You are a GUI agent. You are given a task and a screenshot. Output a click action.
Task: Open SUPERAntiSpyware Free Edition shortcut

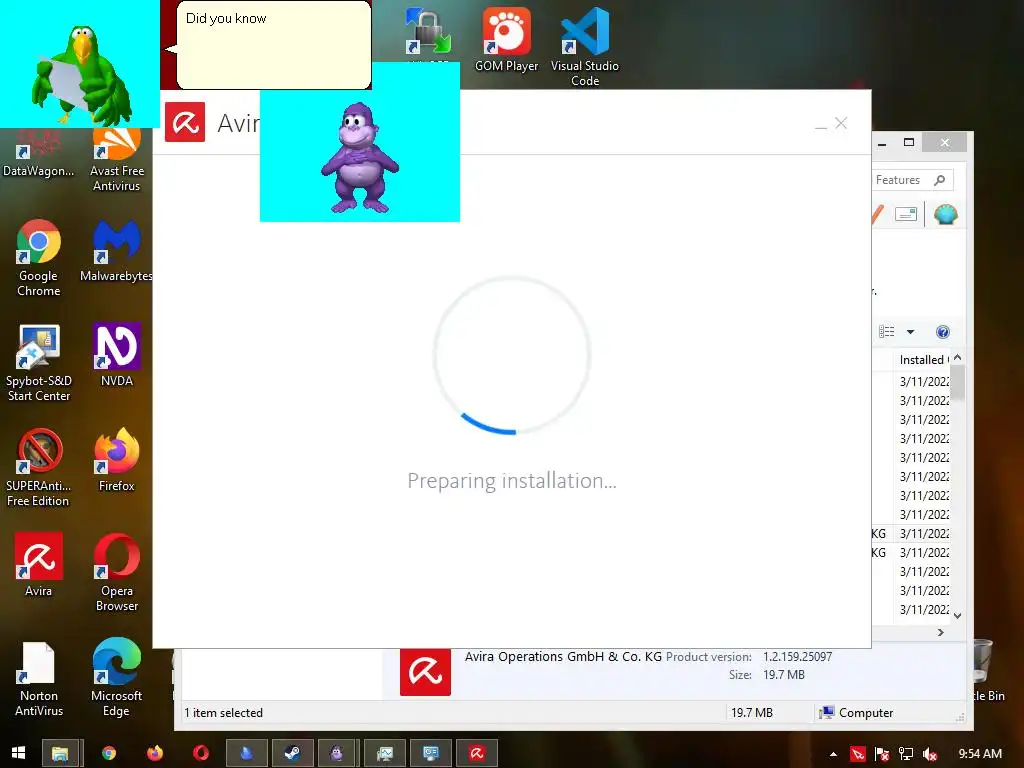(39, 468)
